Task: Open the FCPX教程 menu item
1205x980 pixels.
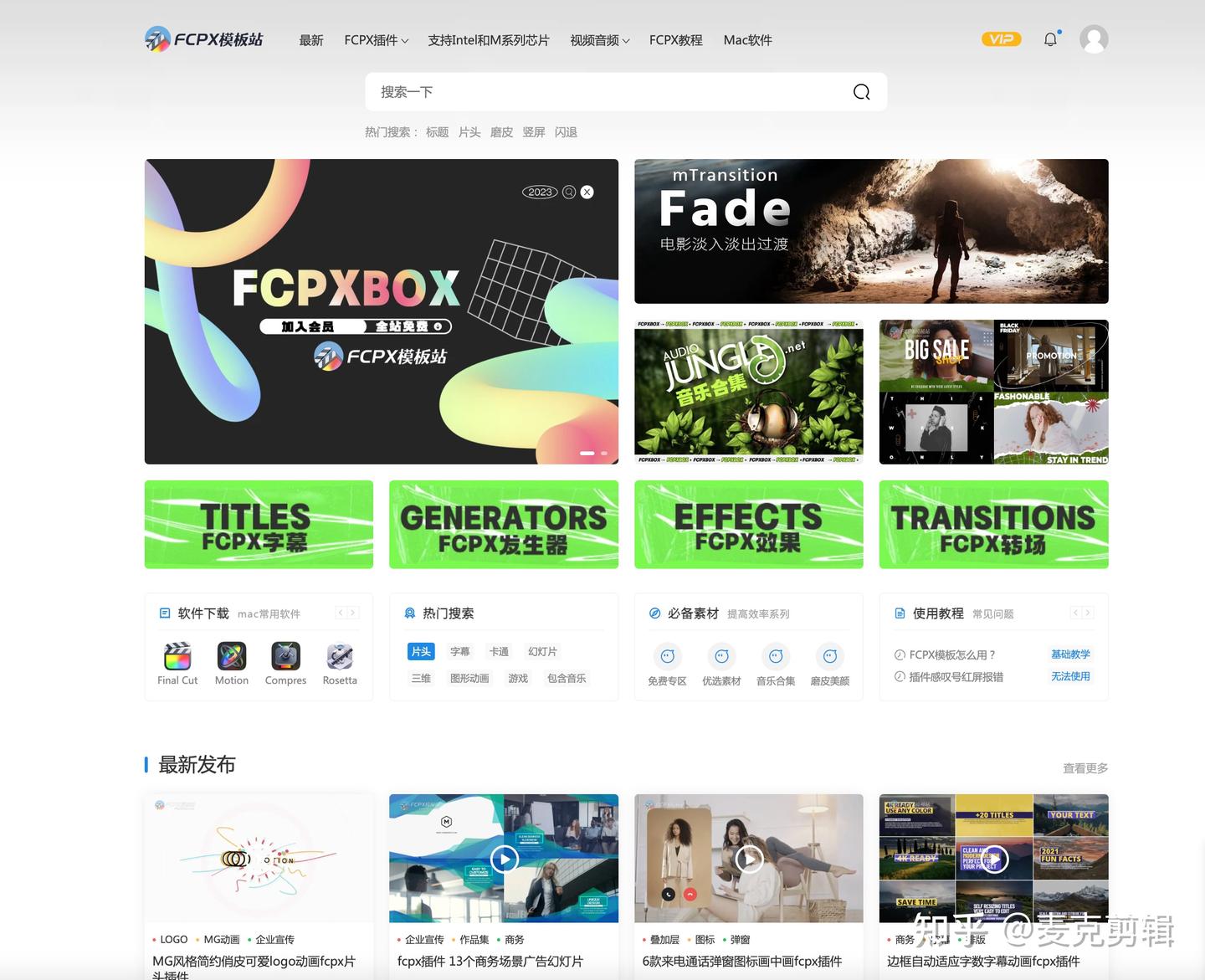Action: pyautogui.click(x=675, y=39)
